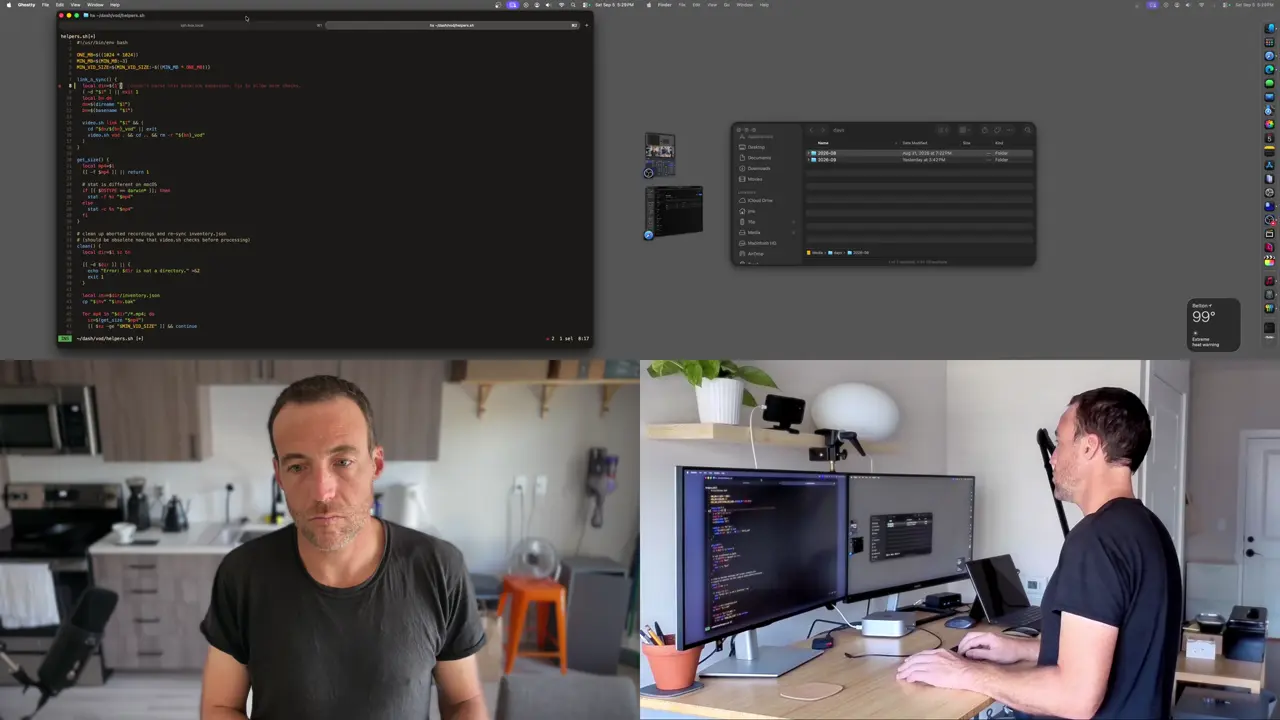1280x720 pixels.
Task: Sort by the Date Modified column
Action: 915,143
